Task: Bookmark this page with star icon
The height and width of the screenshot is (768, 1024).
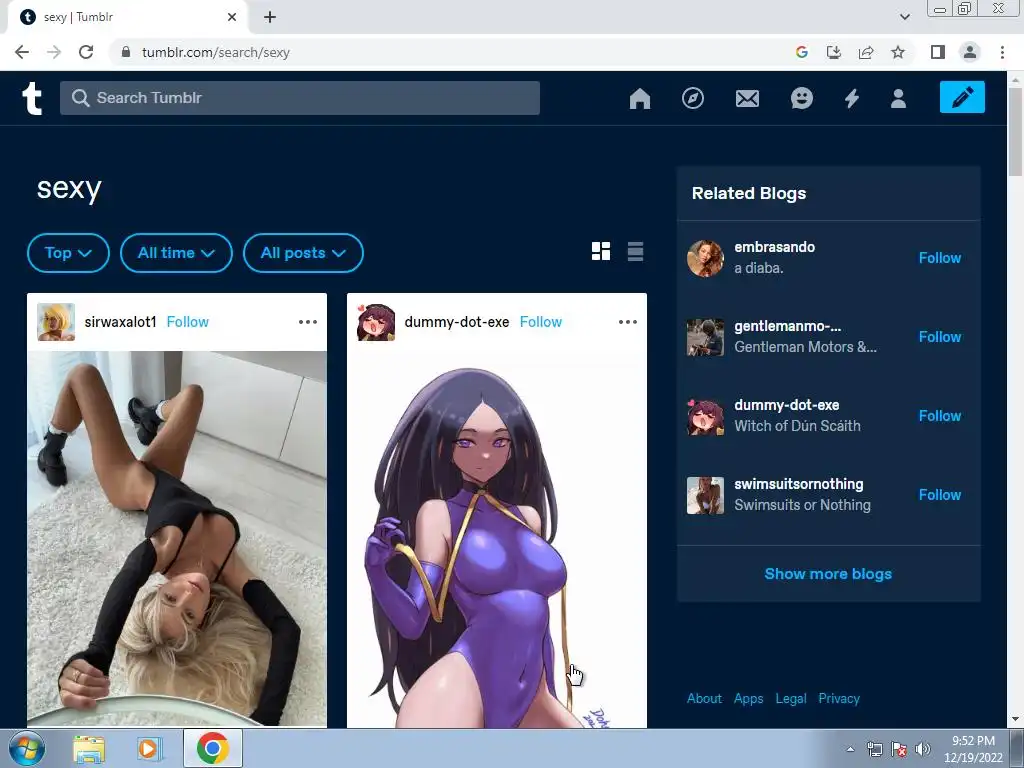Action: (898, 52)
